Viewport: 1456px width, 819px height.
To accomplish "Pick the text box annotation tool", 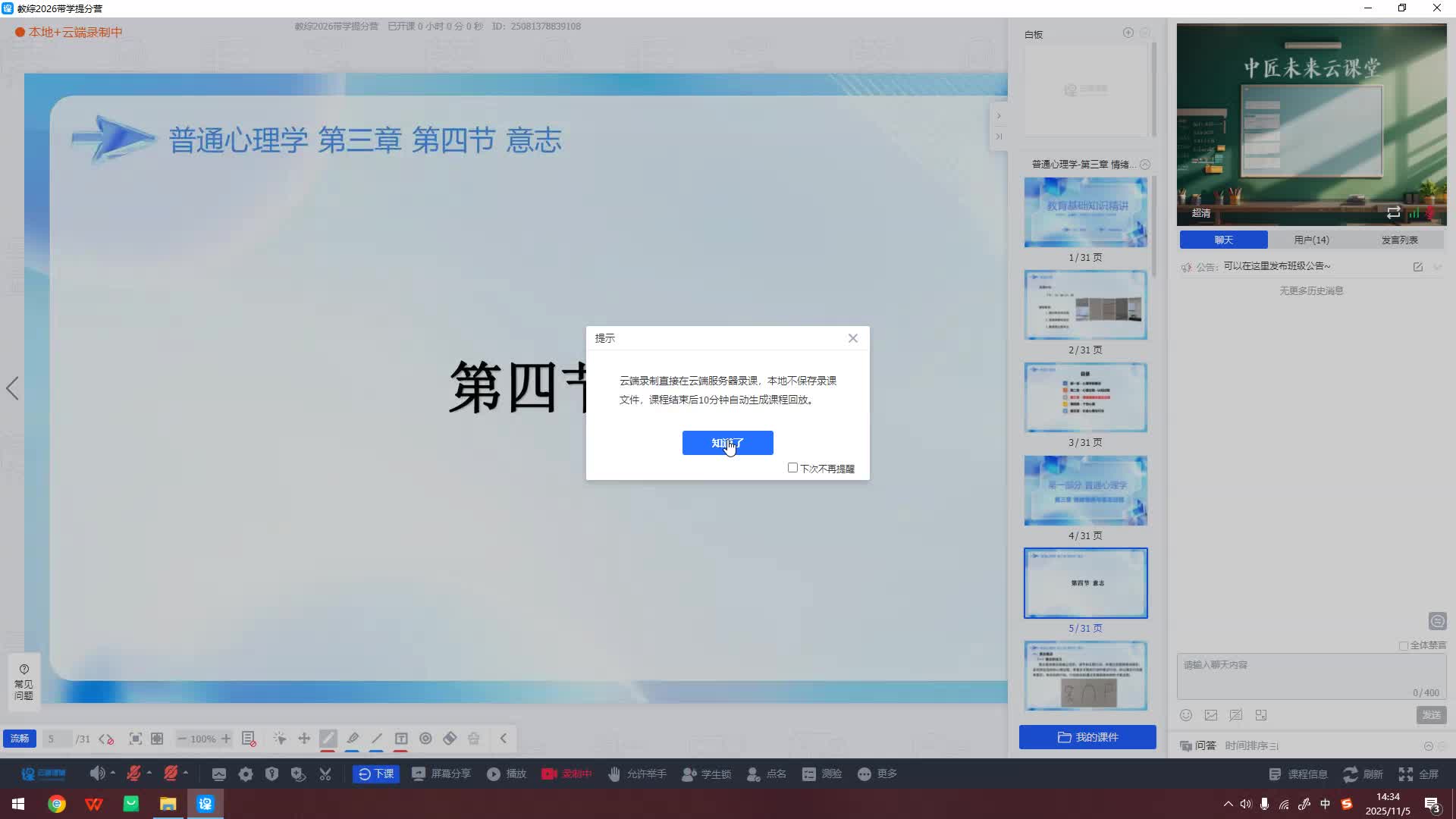I will pos(402,739).
